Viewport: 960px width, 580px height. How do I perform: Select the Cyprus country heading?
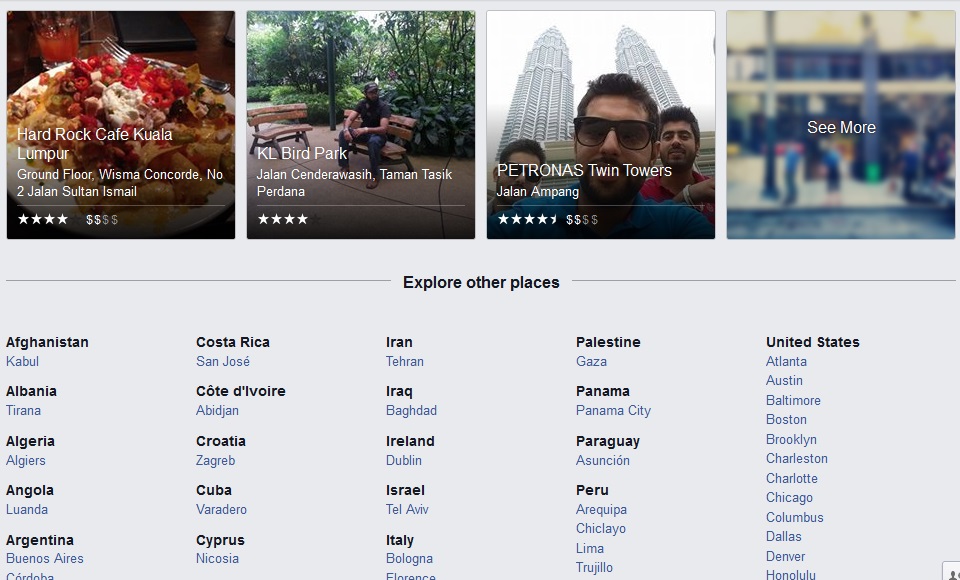[x=220, y=540]
